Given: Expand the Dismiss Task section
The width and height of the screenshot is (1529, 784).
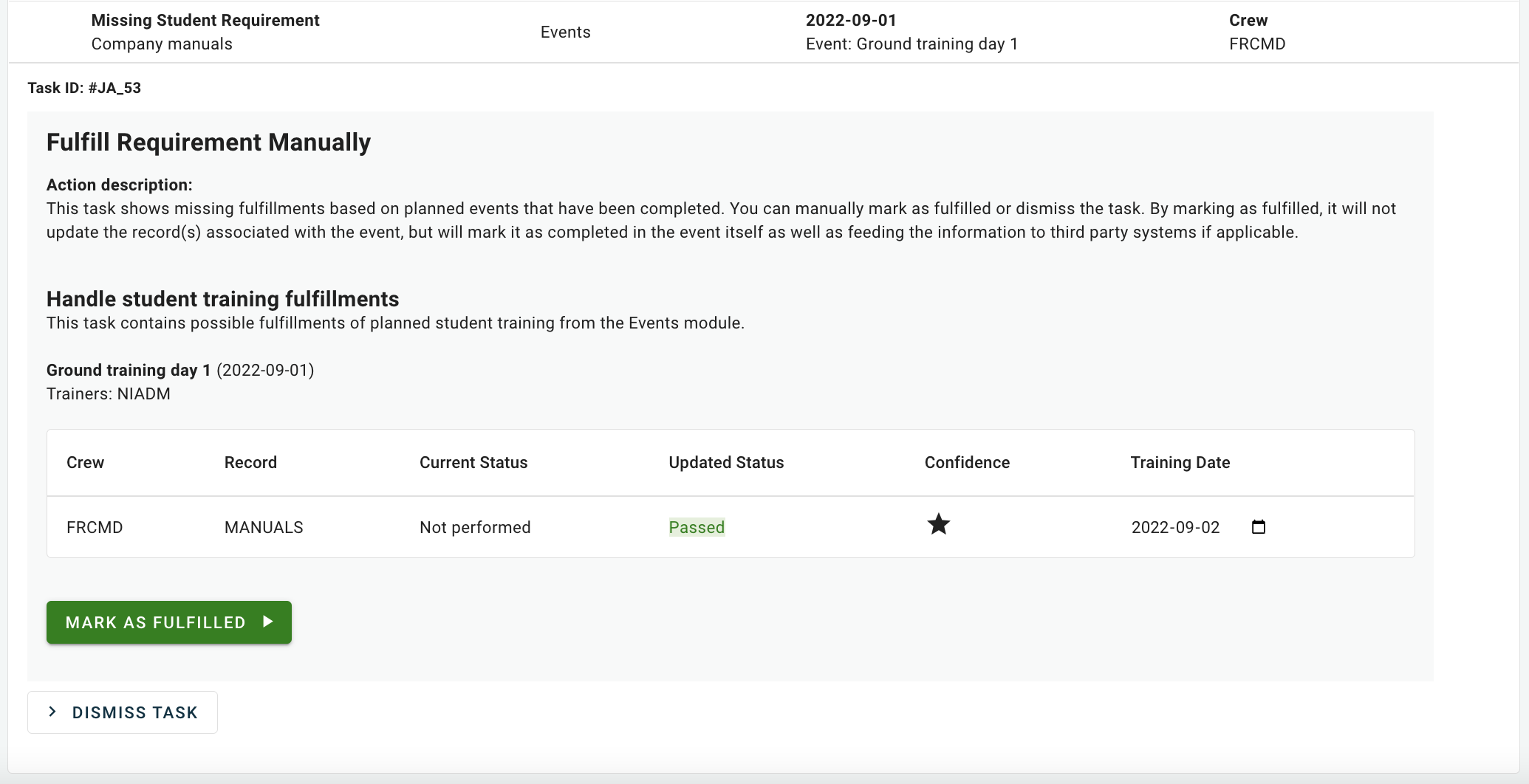Looking at the screenshot, I should tap(123, 712).
